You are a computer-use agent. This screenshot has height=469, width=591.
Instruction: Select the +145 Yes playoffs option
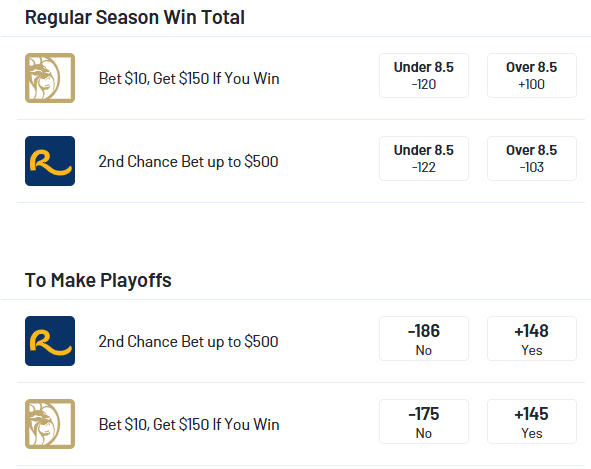click(x=532, y=421)
